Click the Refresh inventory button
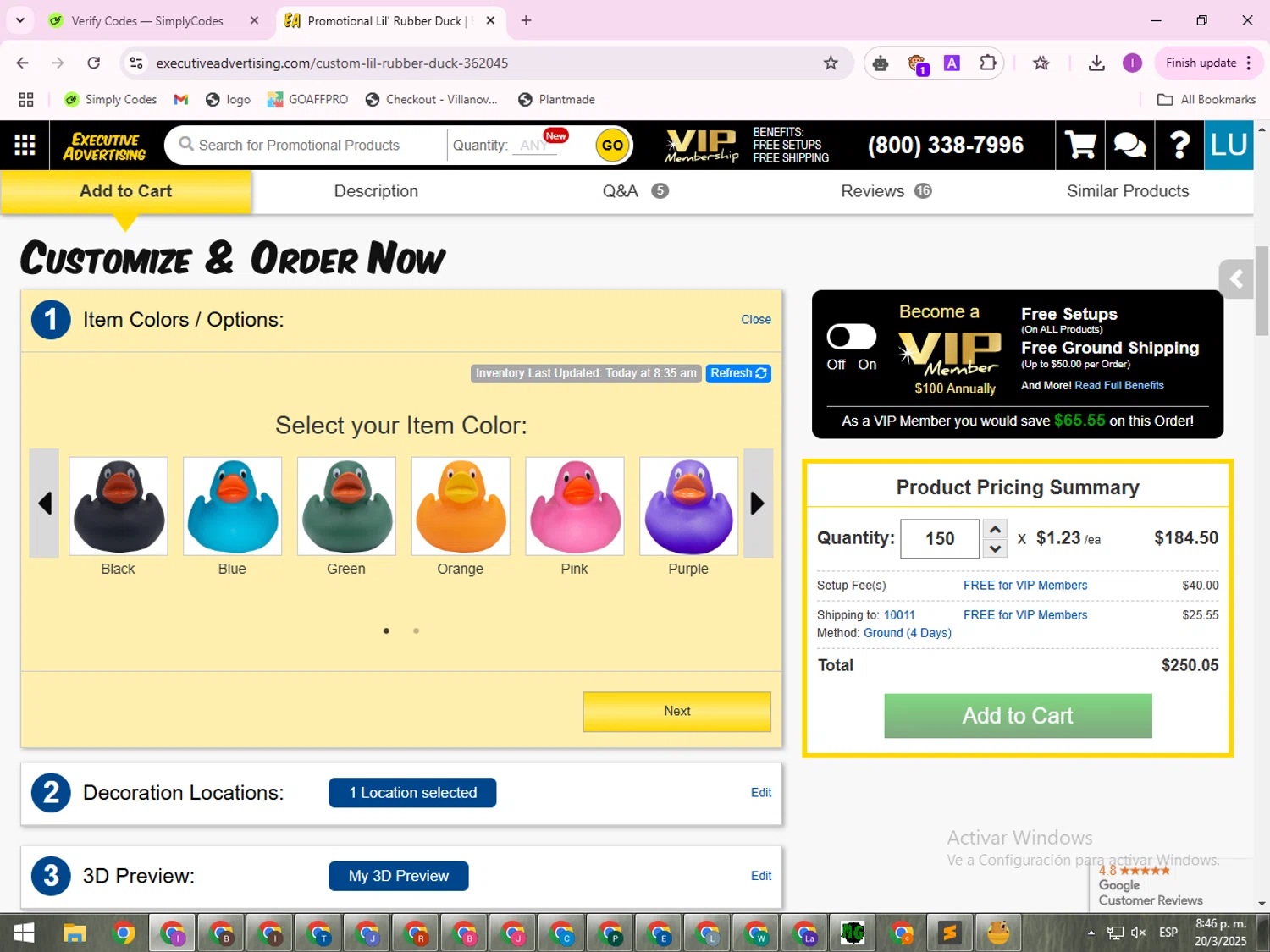The image size is (1270, 952). click(738, 373)
